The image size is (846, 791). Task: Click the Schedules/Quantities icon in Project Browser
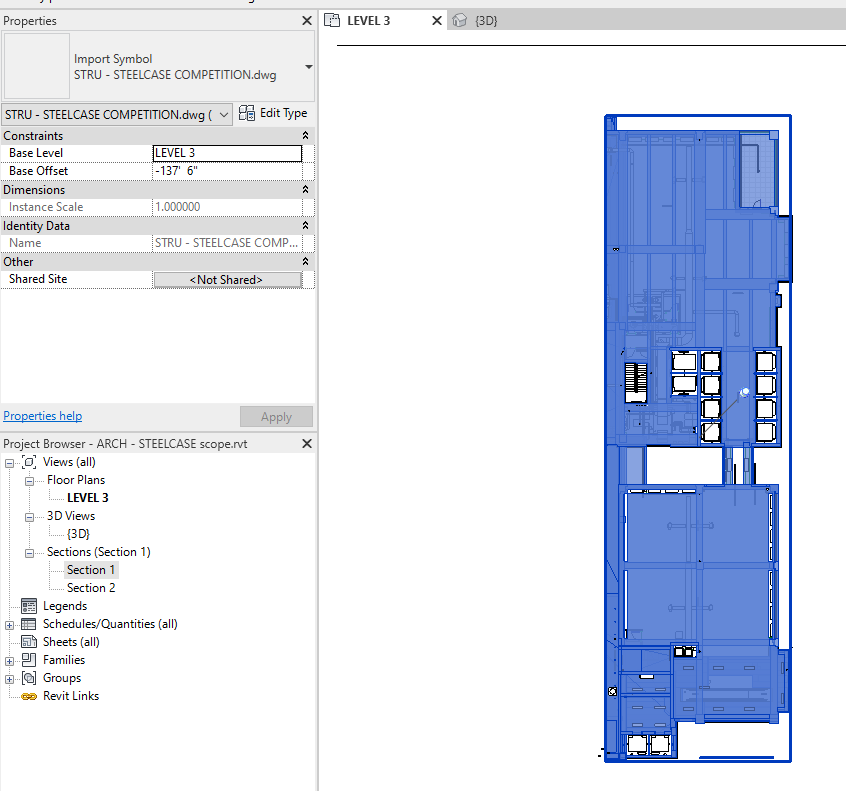pos(28,623)
